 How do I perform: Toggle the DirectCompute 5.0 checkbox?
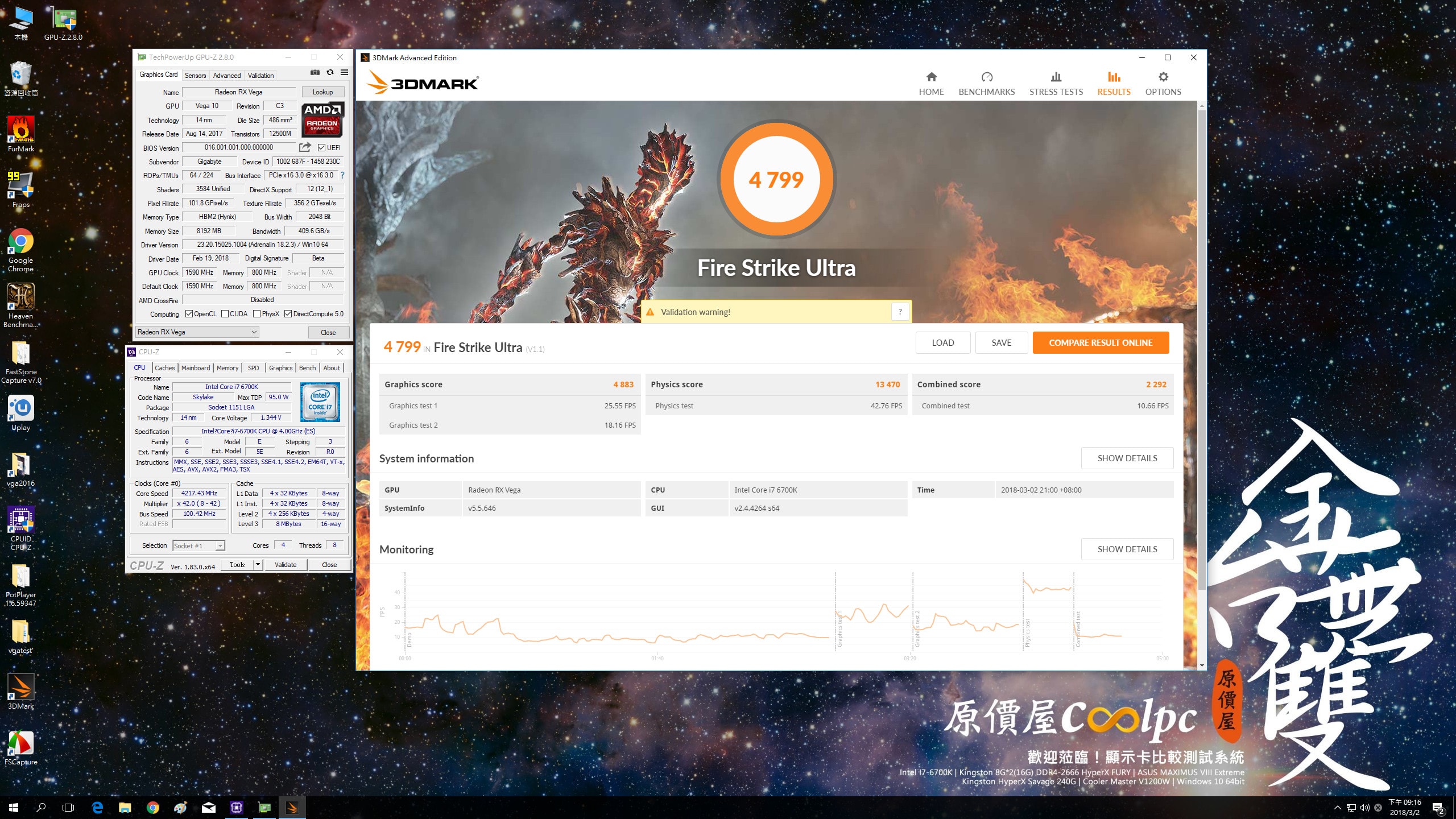tap(288, 314)
